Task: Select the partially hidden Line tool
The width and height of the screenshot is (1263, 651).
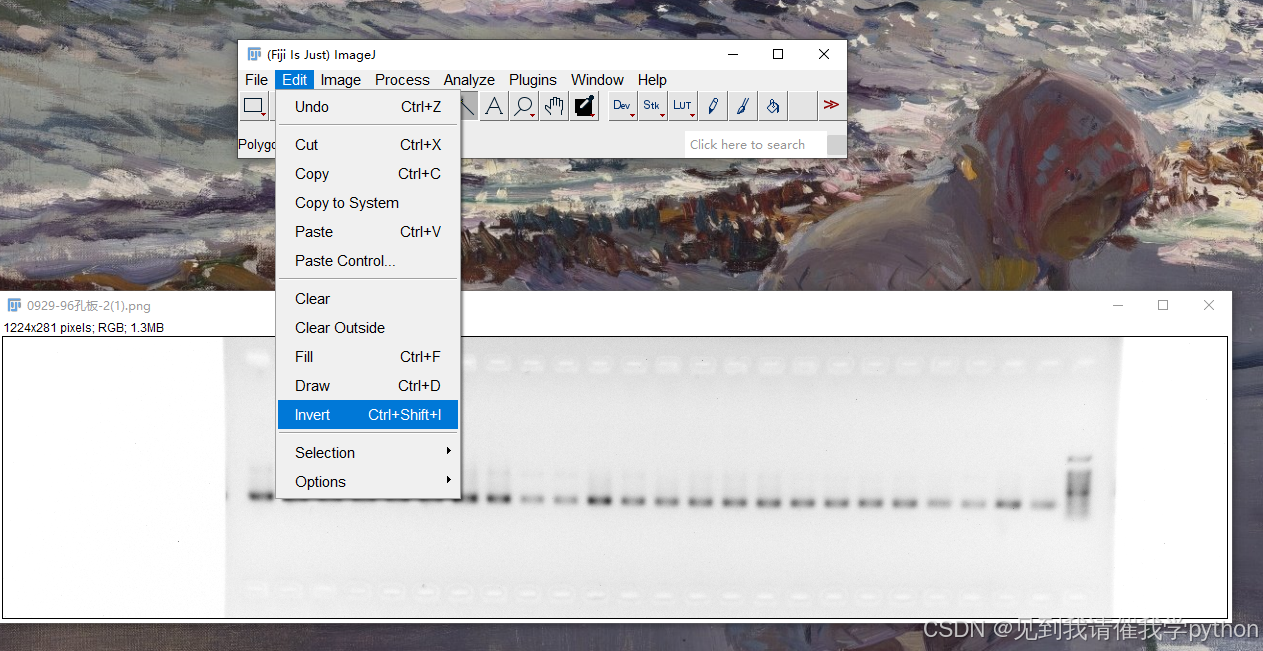Action: [x=469, y=106]
